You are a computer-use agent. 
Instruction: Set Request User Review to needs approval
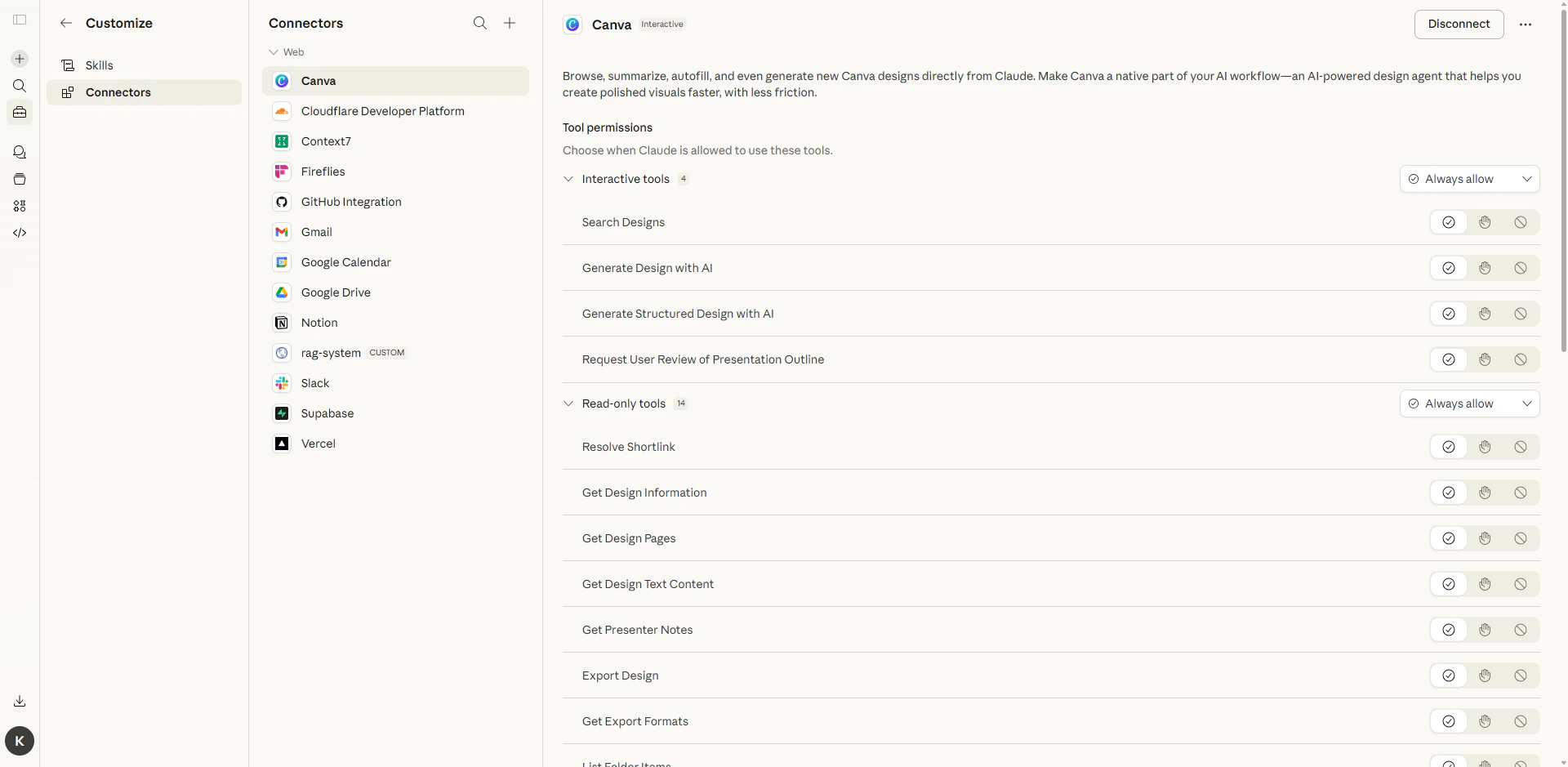[1485, 359]
